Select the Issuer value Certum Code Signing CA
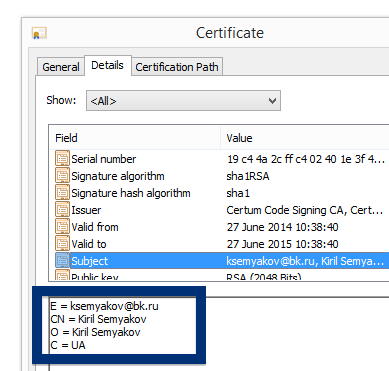 tap(304, 210)
